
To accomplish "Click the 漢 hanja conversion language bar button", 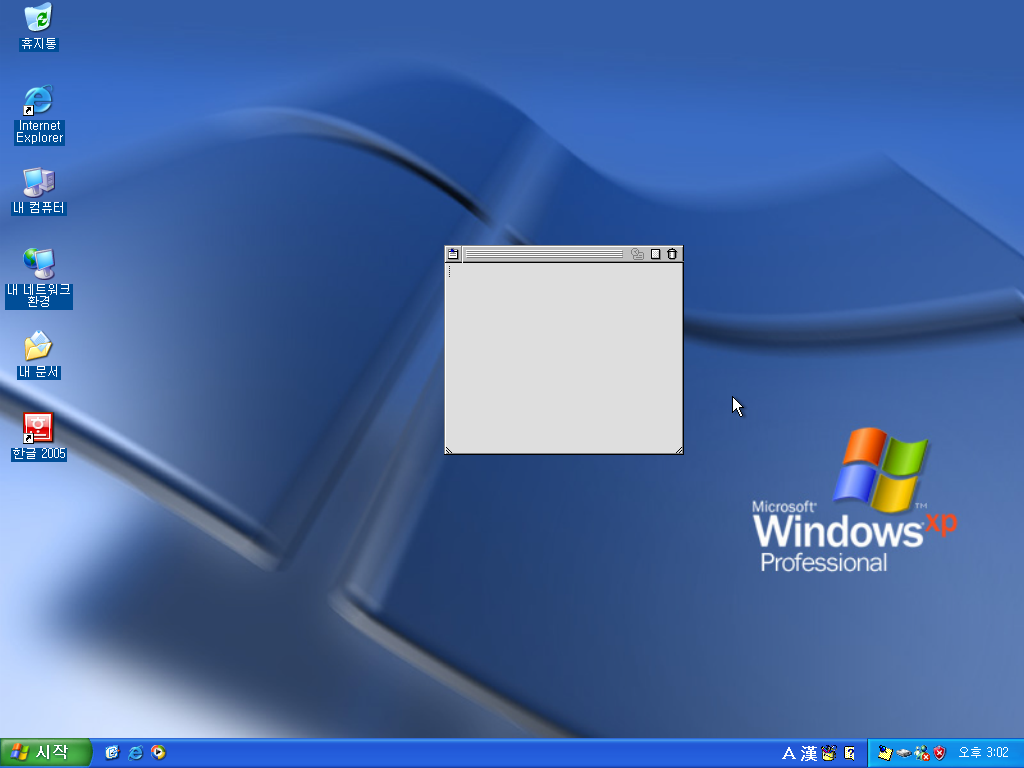I will click(809, 754).
